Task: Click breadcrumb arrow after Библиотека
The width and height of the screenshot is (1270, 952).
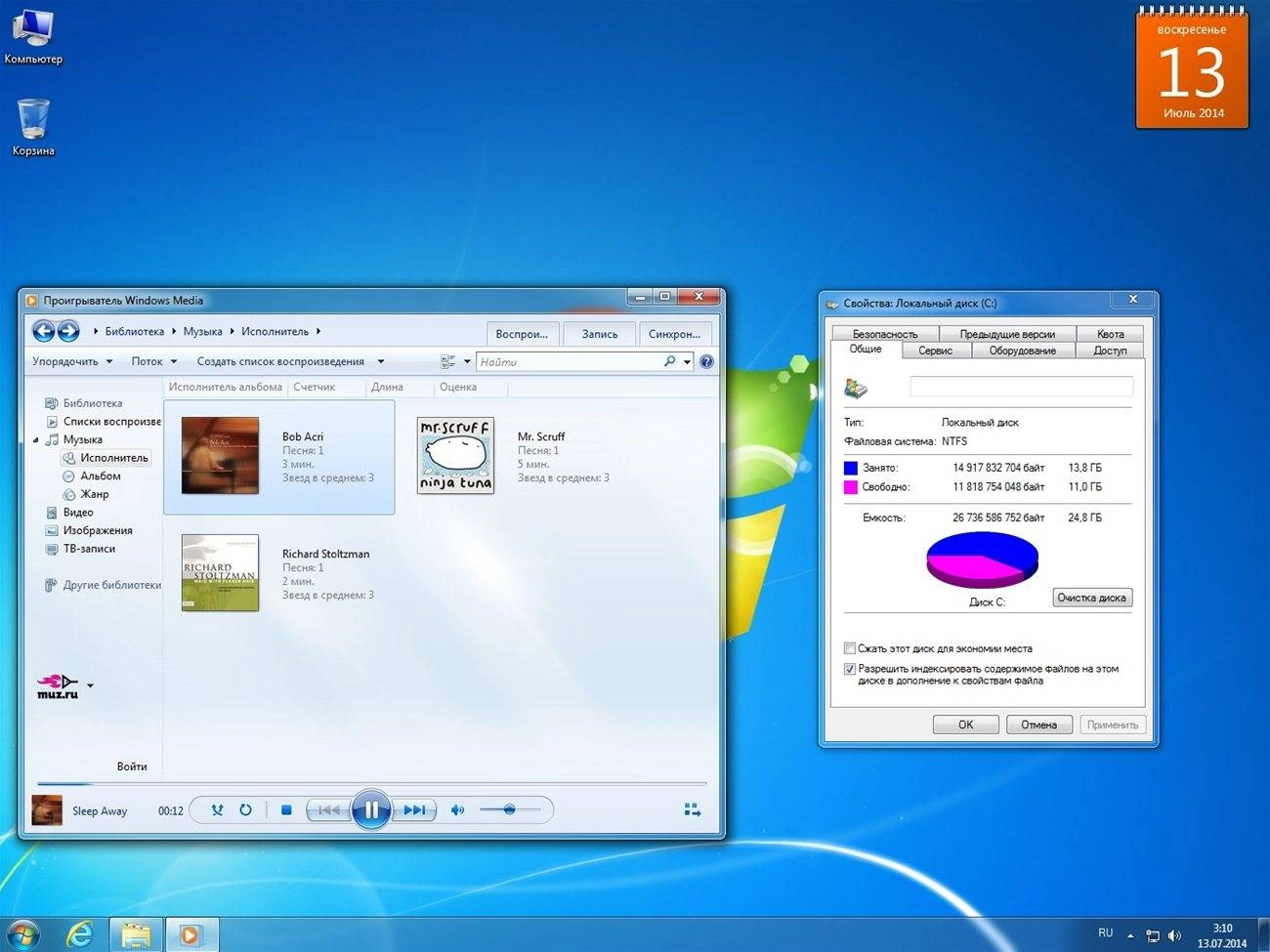Action: pos(174,332)
